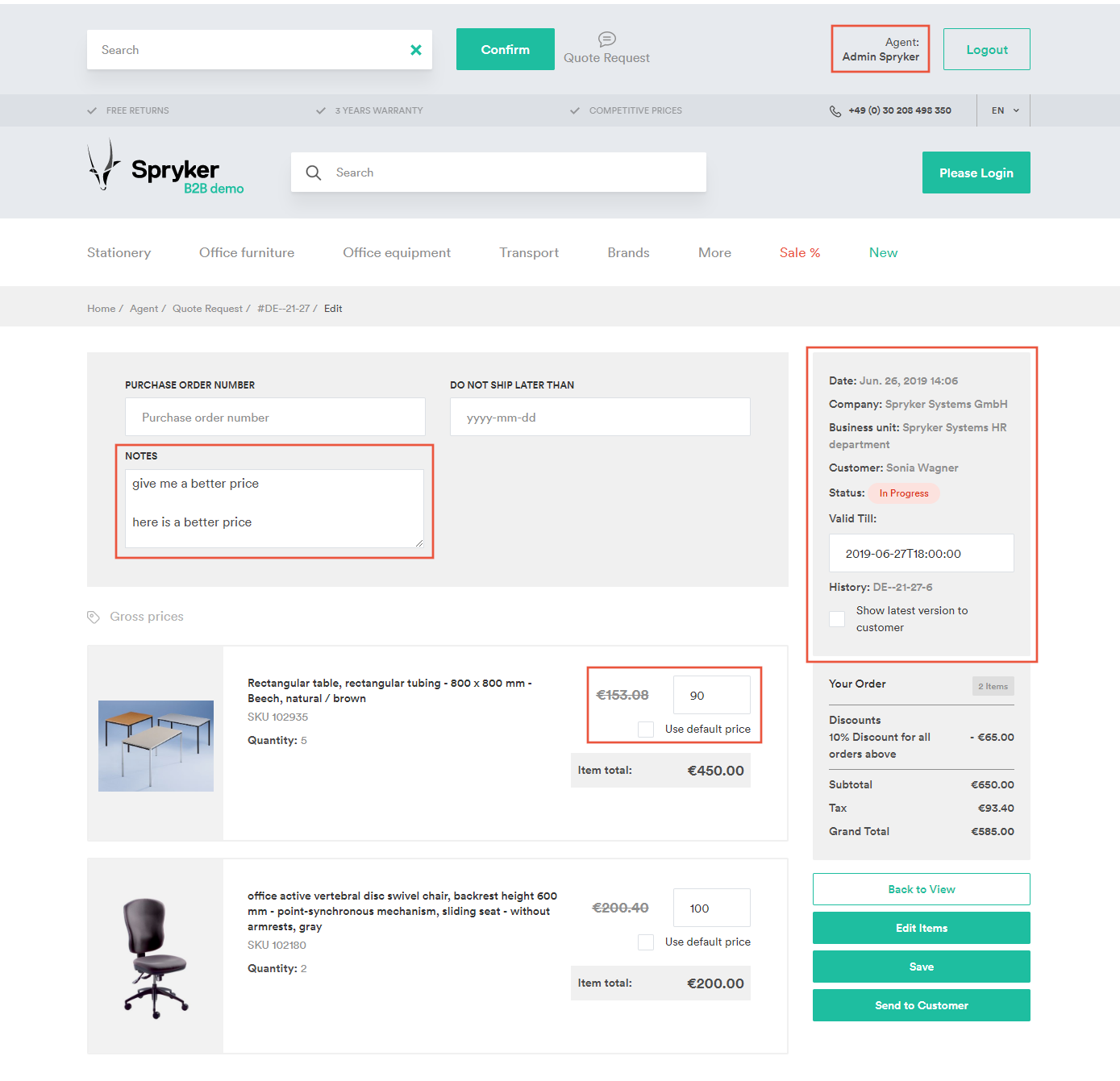The image size is (1120, 1081).
Task: Open the Brands menu item
Action: pos(629,252)
